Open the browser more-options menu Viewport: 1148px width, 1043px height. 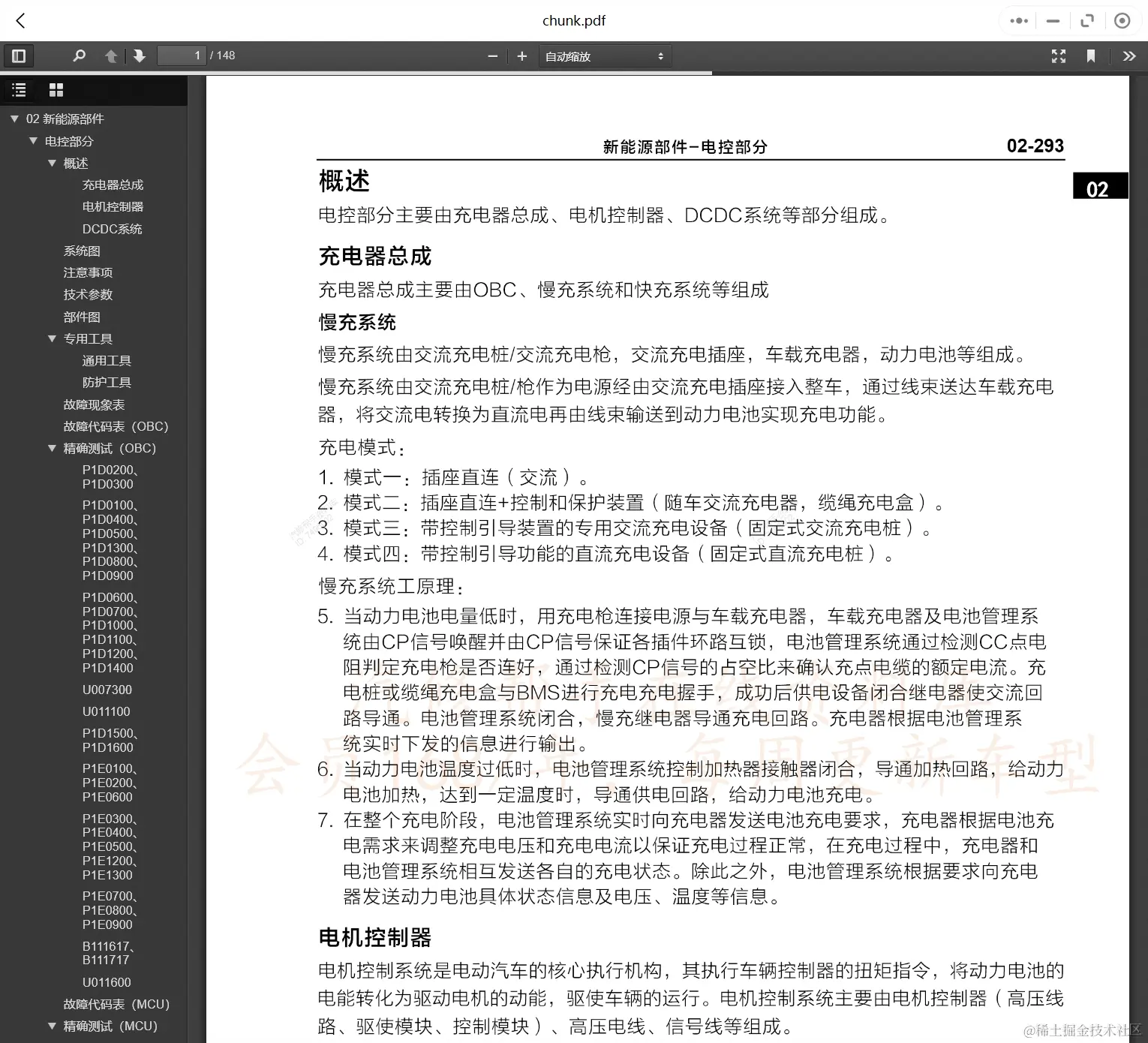(1018, 20)
